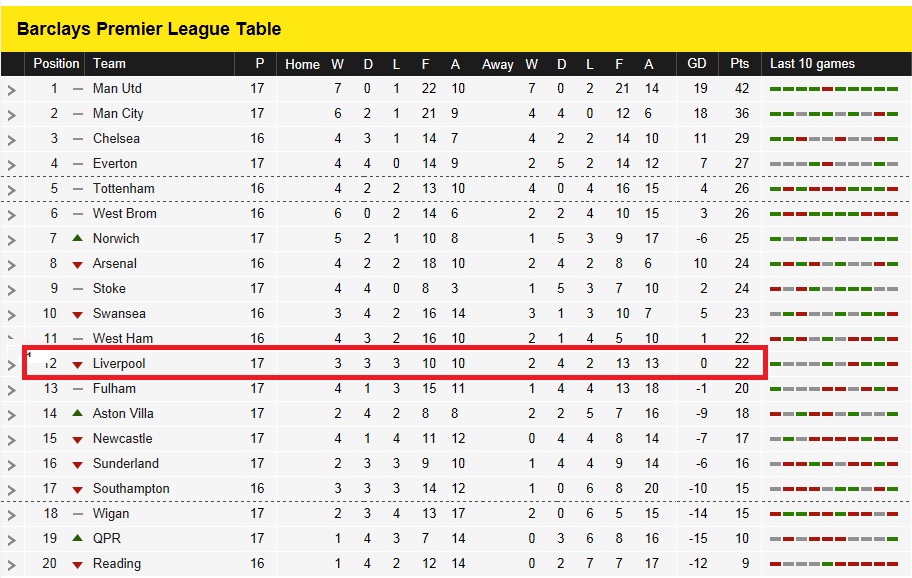The width and height of the screenshot is (912, 578).
Task: Click Swansea's red down arrow icon
Action: click(x=77, y=315)
